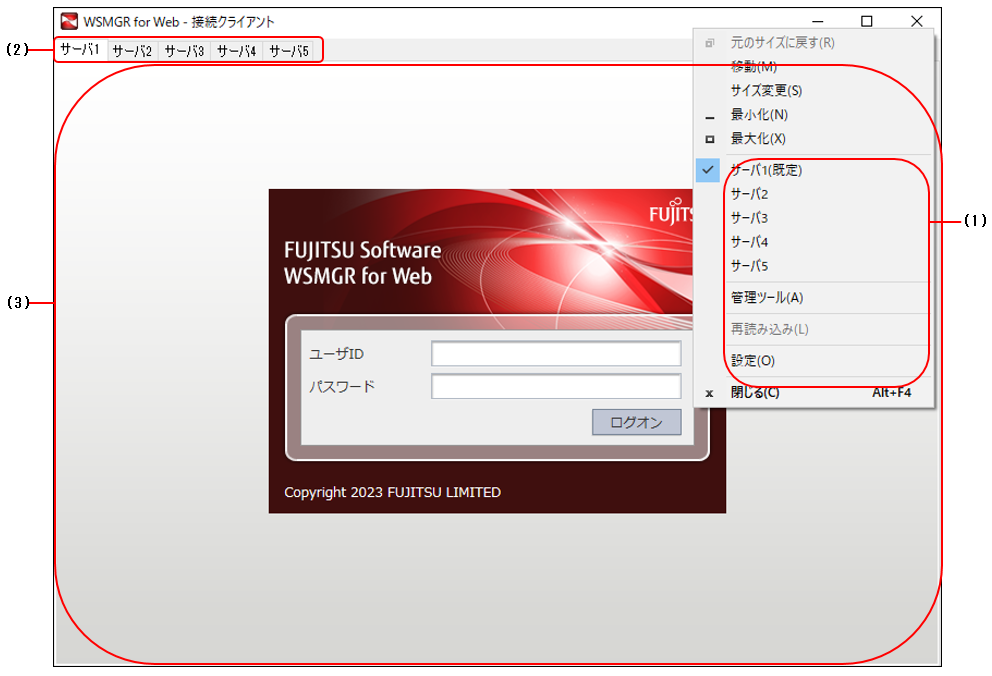Pick サーバ5 in the system menu
The image size is (992, 676).
[749, 266]
